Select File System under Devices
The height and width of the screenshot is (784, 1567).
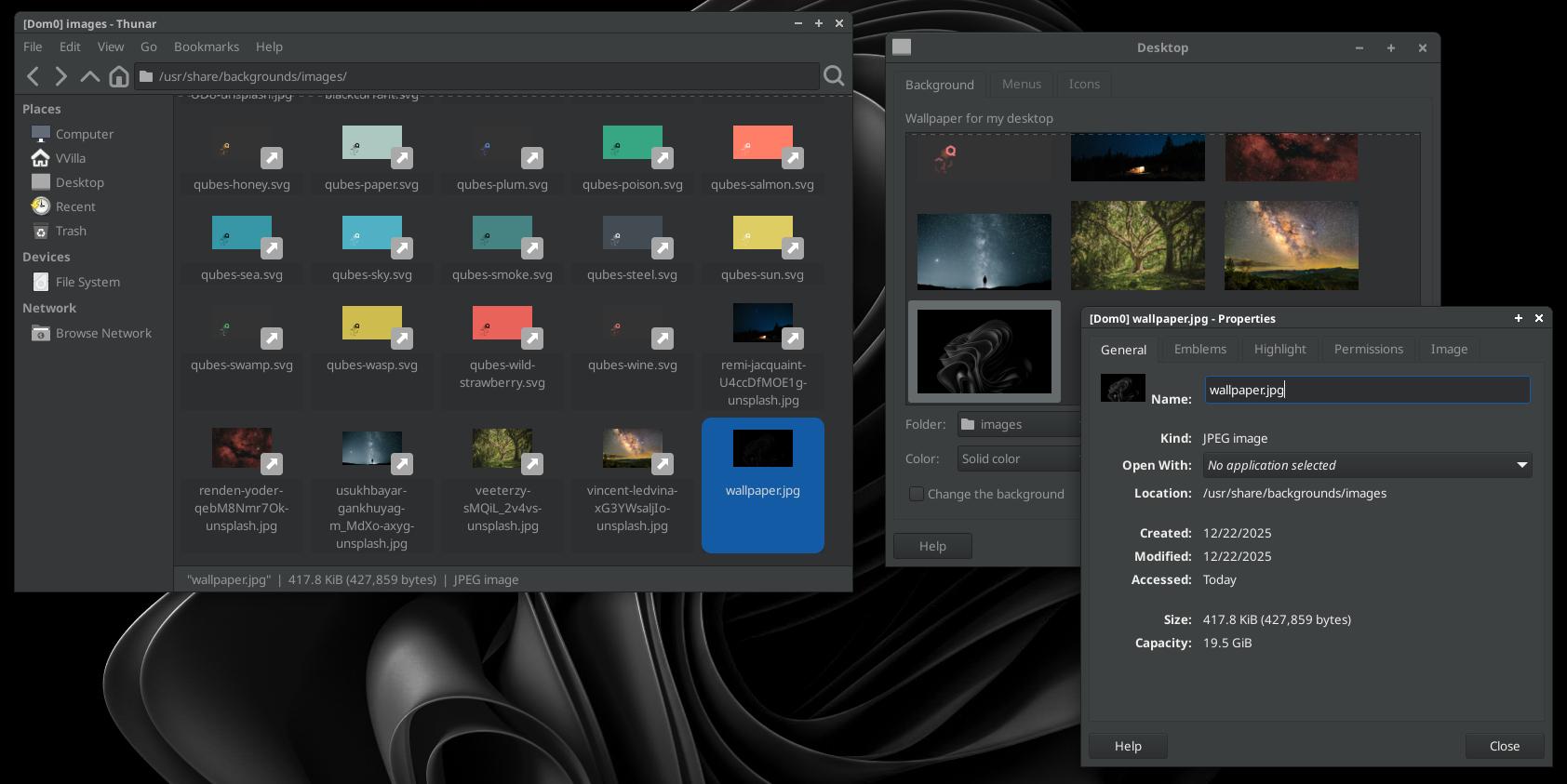point(87,282)
